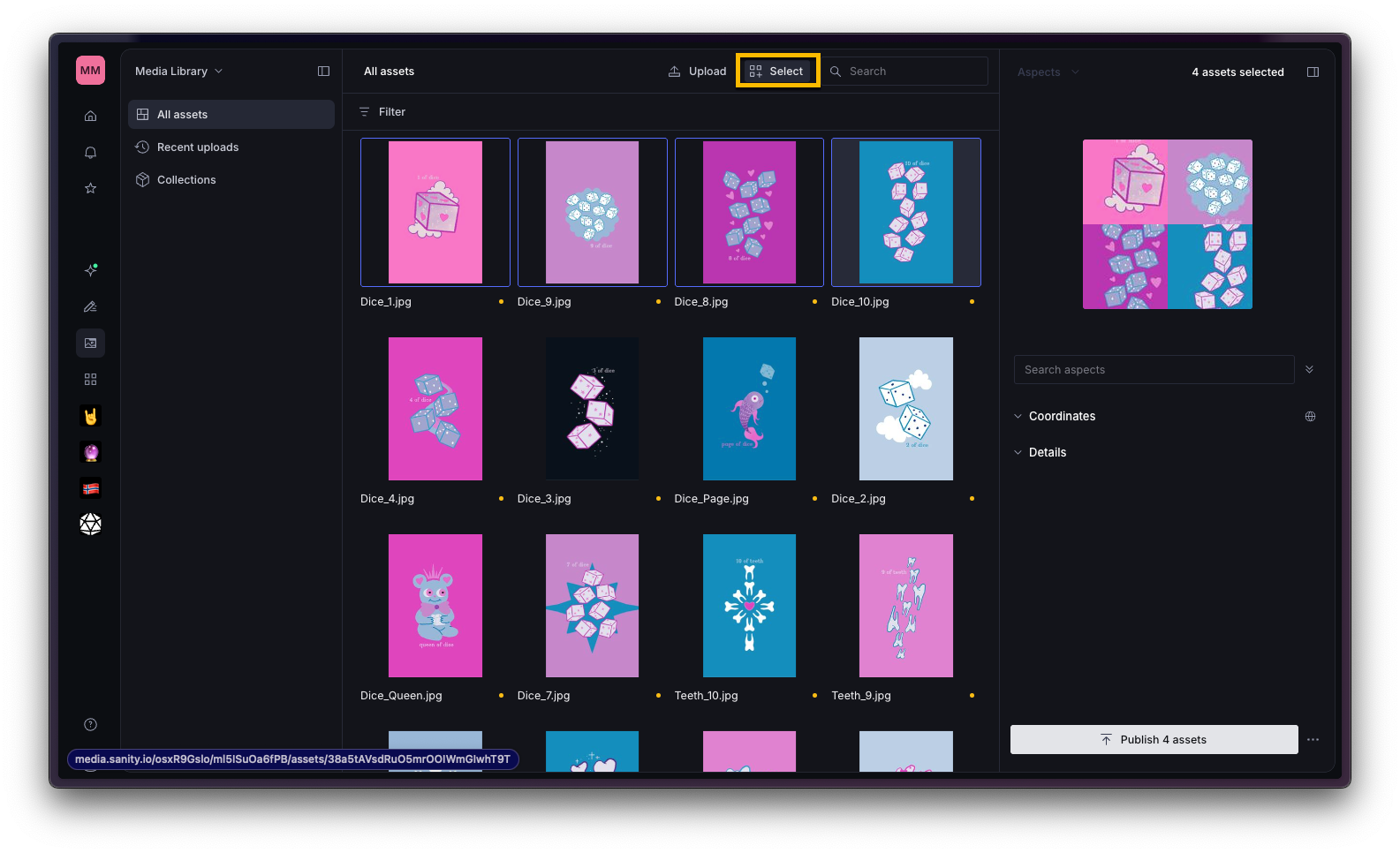1400x853 pixels.
Task: Open Recent uploads
Action: (x=231, y=147)
